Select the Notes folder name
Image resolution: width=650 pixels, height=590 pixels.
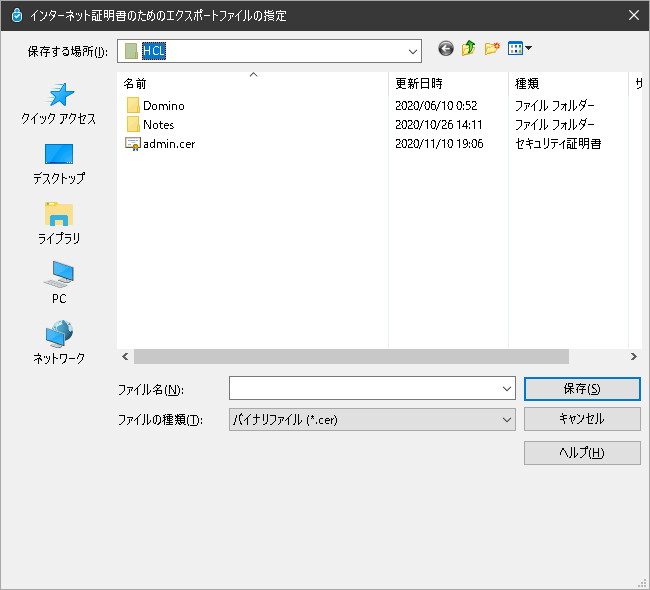coord(158,125)
